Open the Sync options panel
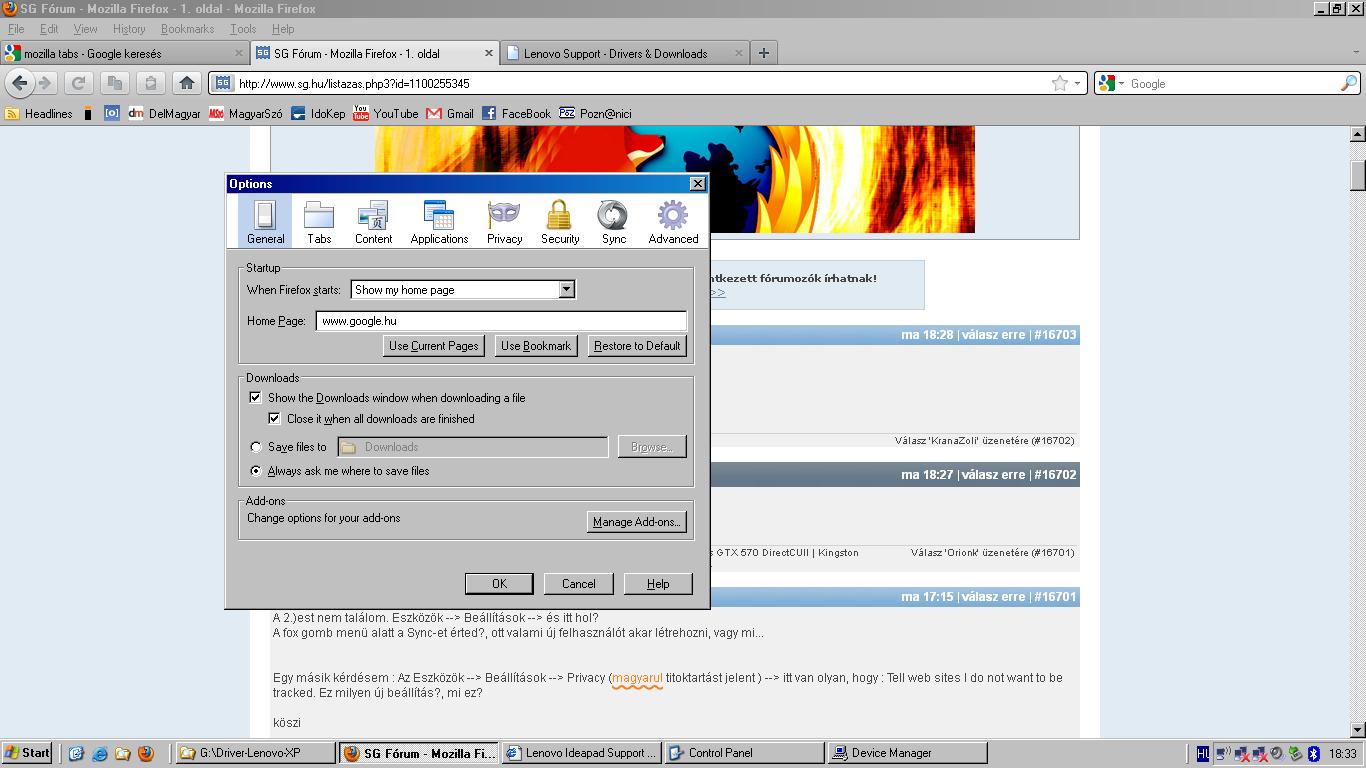Screen dimensions: 1366x768 pos(613,221)
